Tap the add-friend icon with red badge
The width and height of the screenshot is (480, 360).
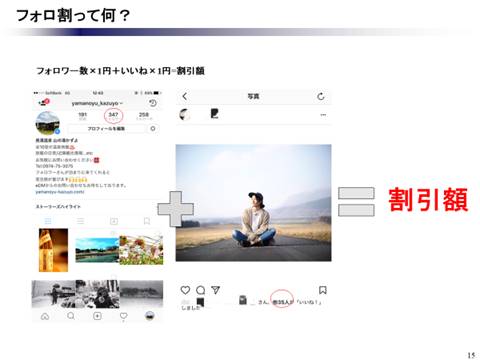click(43, 102)
